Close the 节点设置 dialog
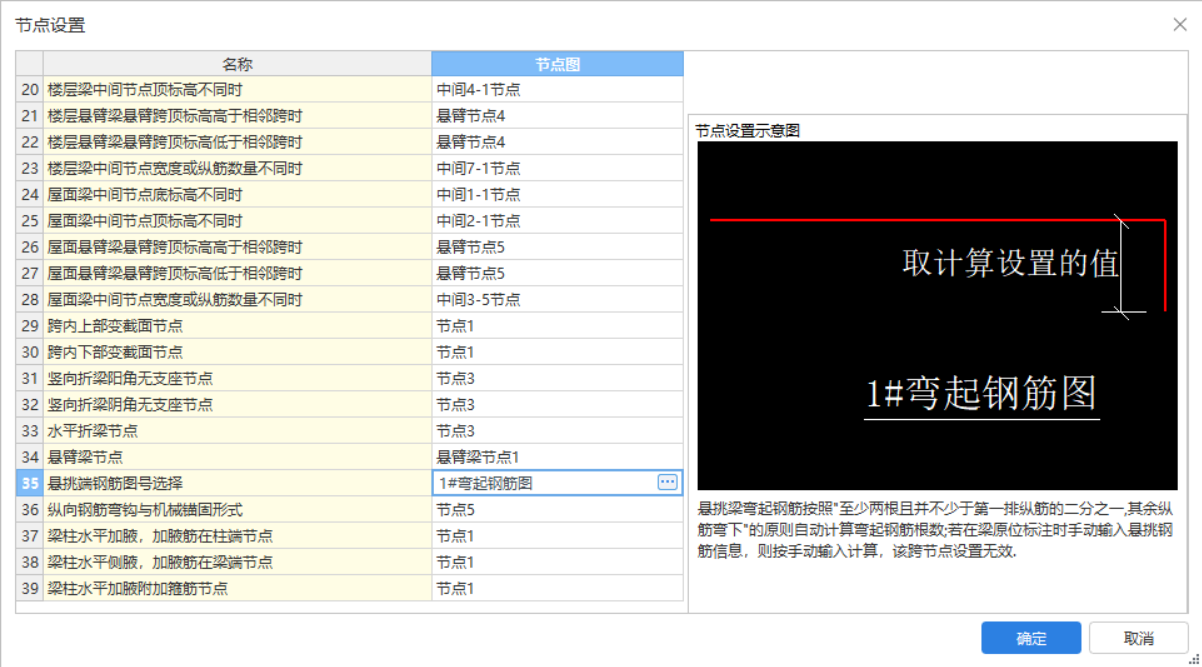Viewport: 1202px width, 667px height. (1180, 25)
